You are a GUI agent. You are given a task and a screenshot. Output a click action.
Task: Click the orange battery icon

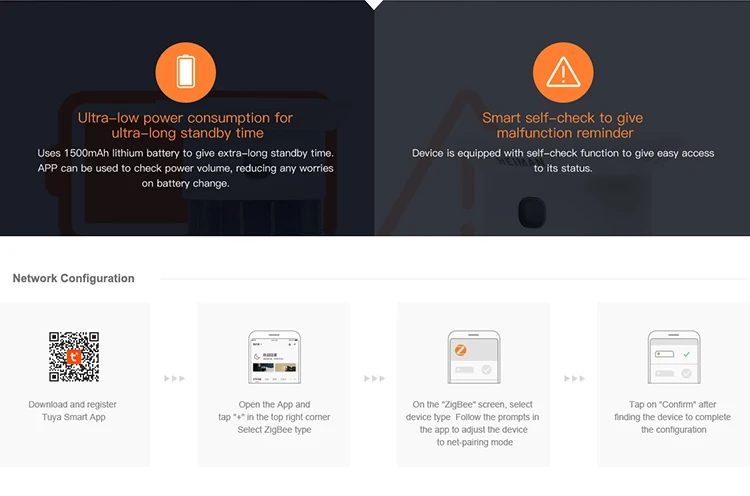point(186,72)
